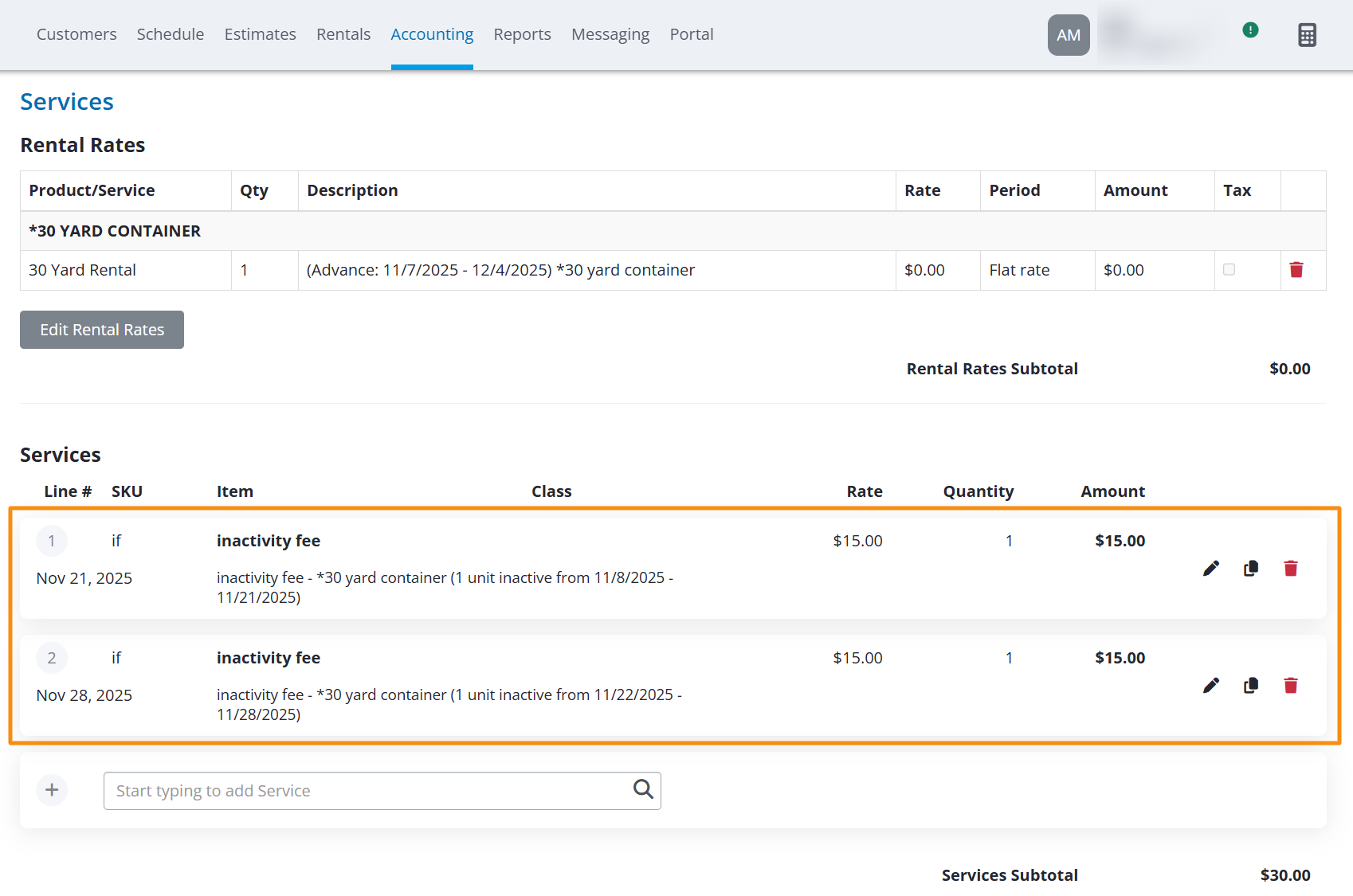This screenshot has height=896, width=1353.
Task: Select the Messaging tab
Action: (x=610, y=34)
